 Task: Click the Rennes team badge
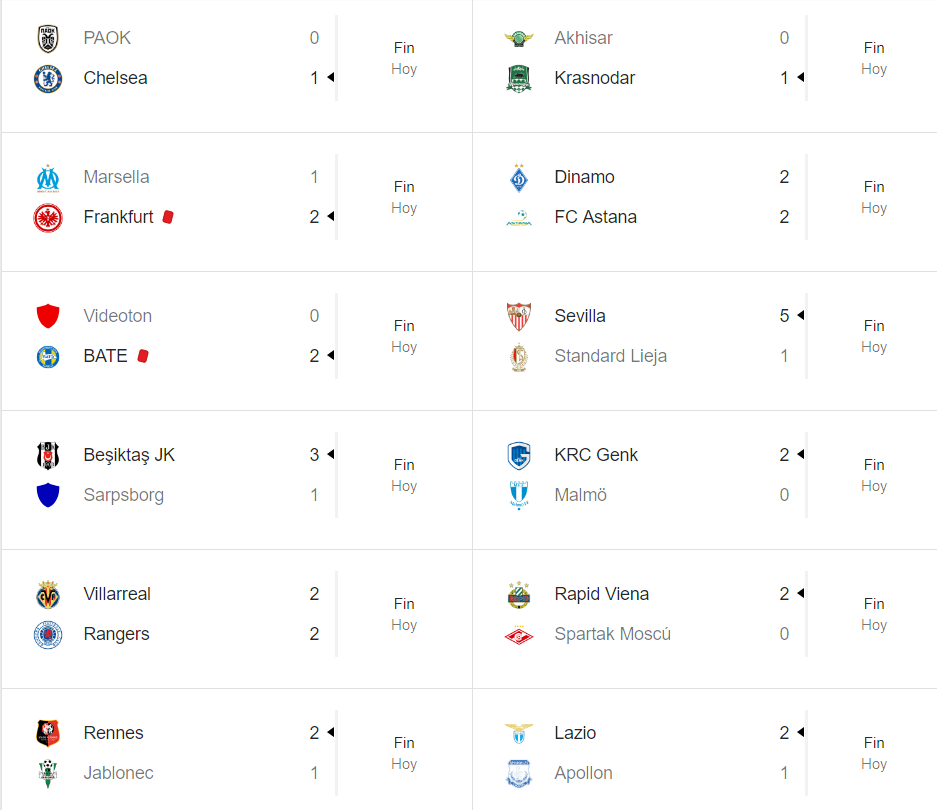48,733
